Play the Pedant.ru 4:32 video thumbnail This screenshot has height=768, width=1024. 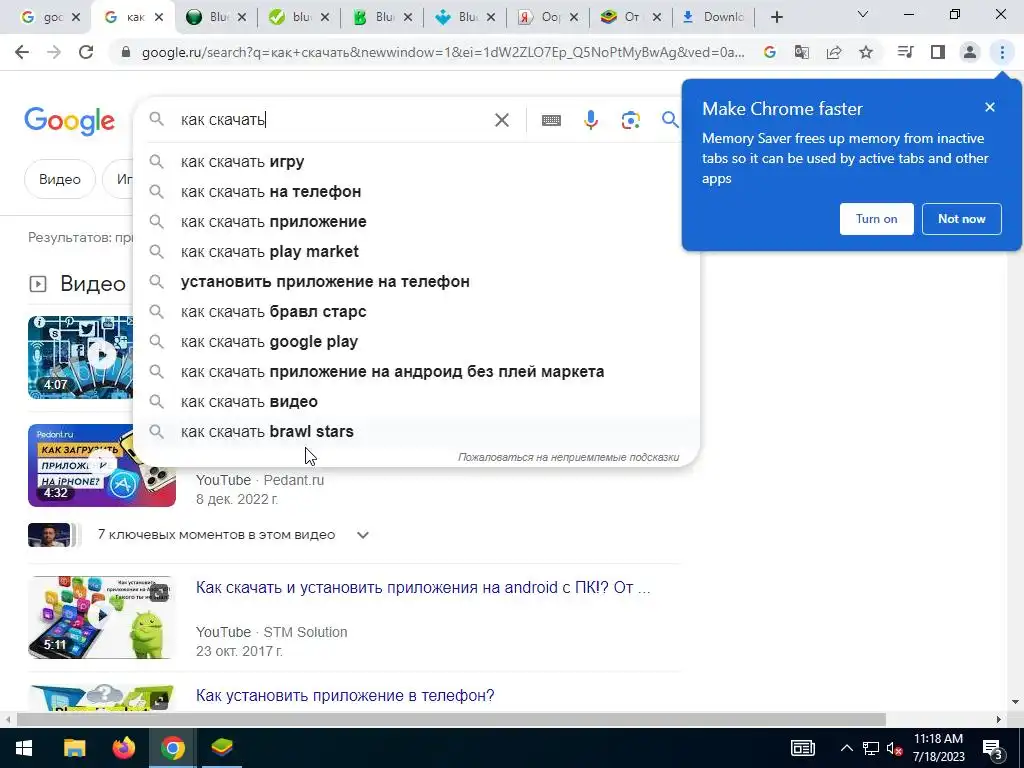coord(102,466)
